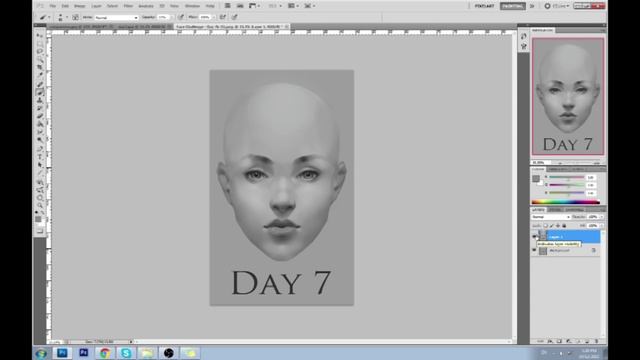Click the Color panel foreground swatch
This screenshot has height=360, width=640.
[536, 178]
